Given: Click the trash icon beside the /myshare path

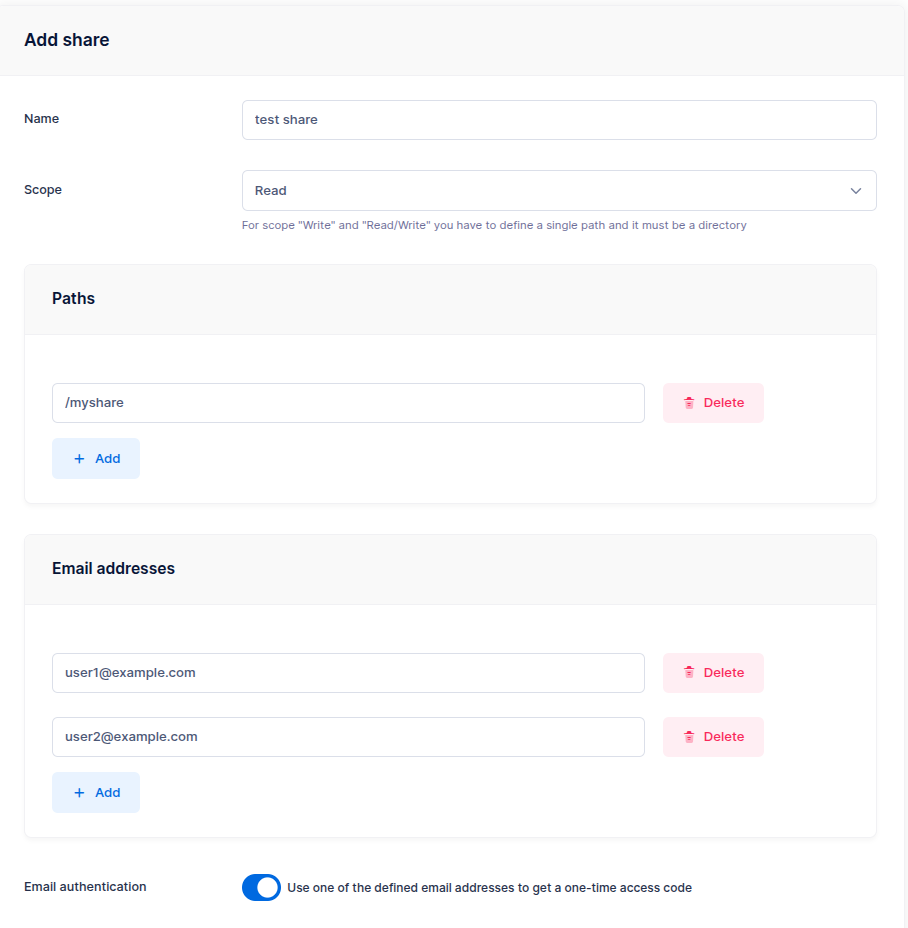Looking at the screenshot, I should pos(689,403).
